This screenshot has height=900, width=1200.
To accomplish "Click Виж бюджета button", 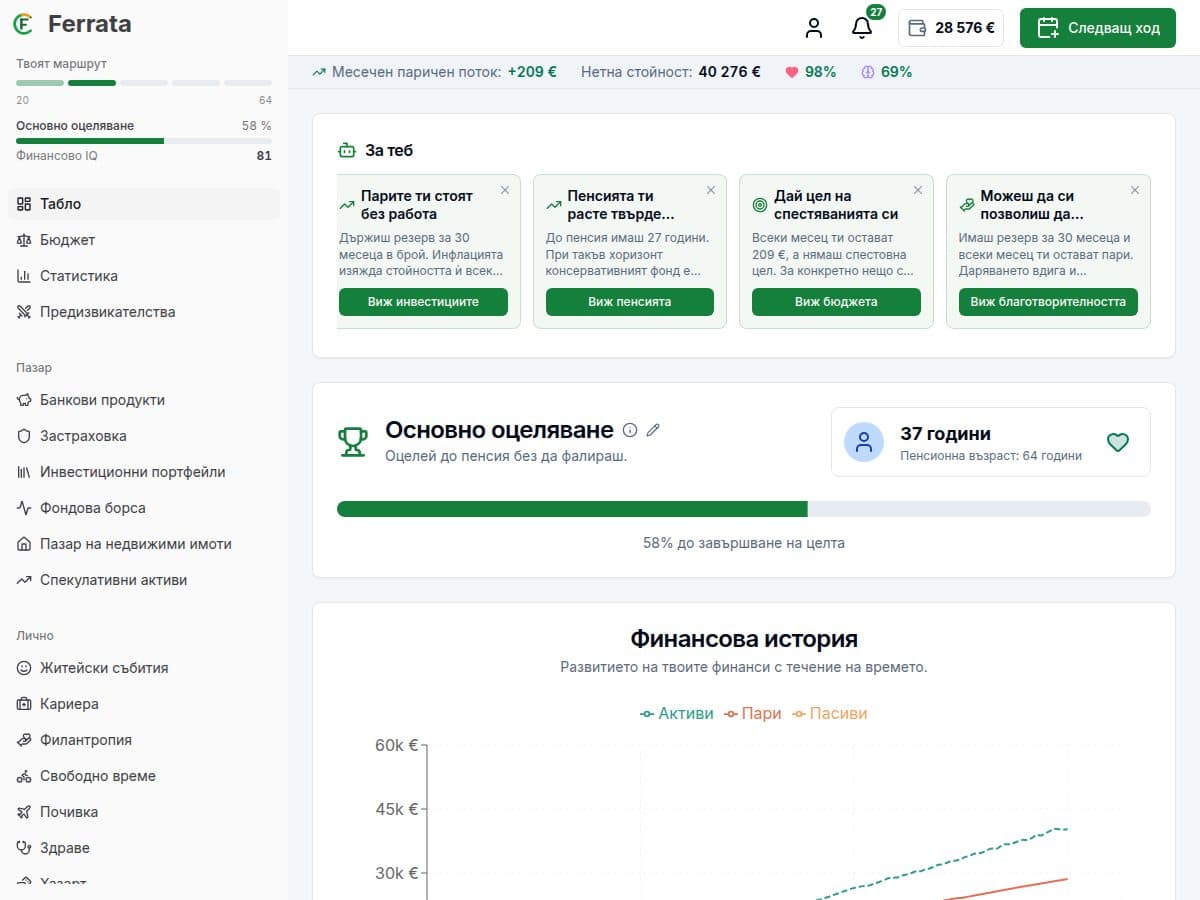I will pos(836,302).
